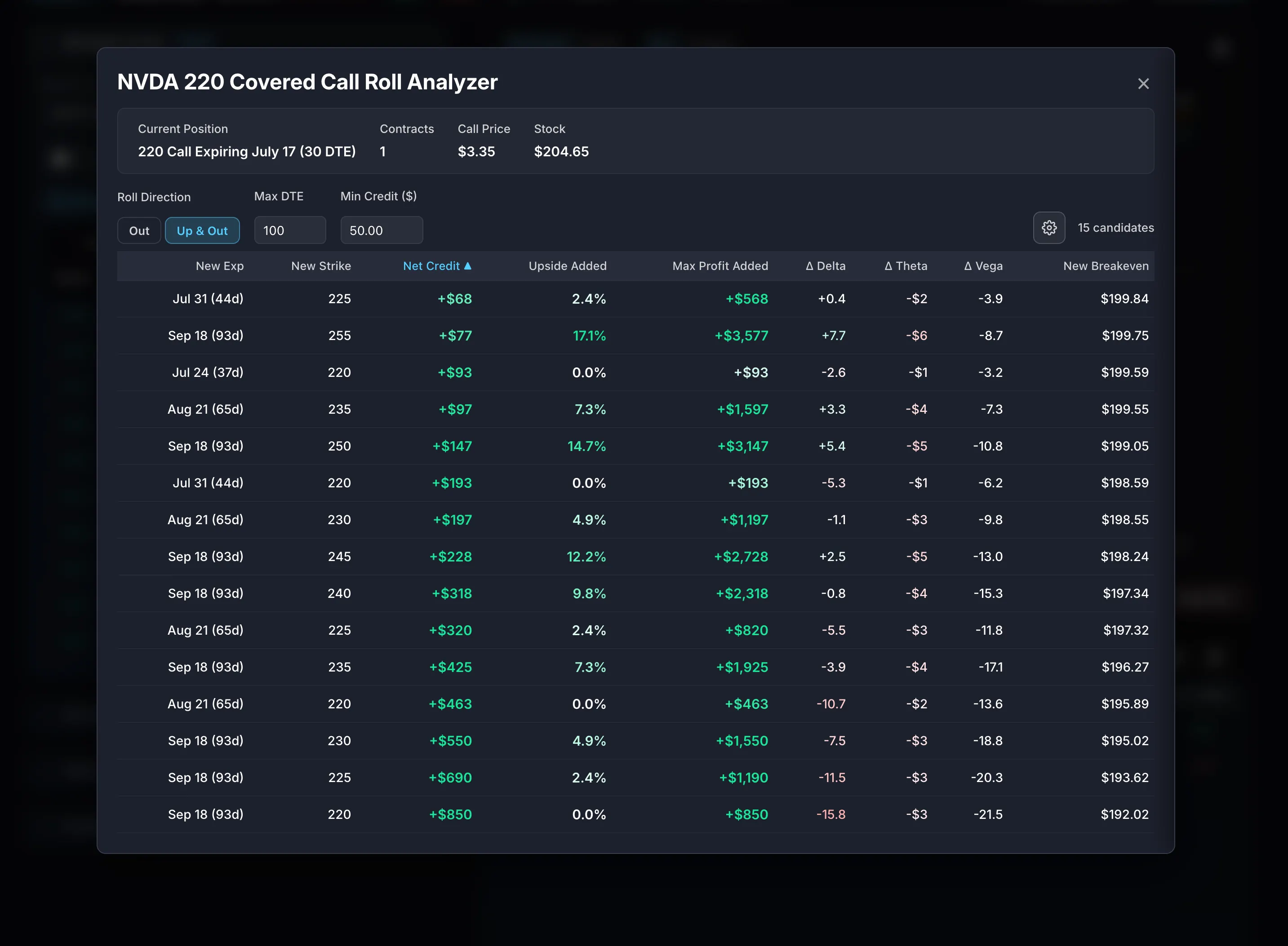Image resolution: width=1288 pixels, height=946 pixels.
Task: Select the +$77 net credit cell
Action: click(x=456, y=336)
